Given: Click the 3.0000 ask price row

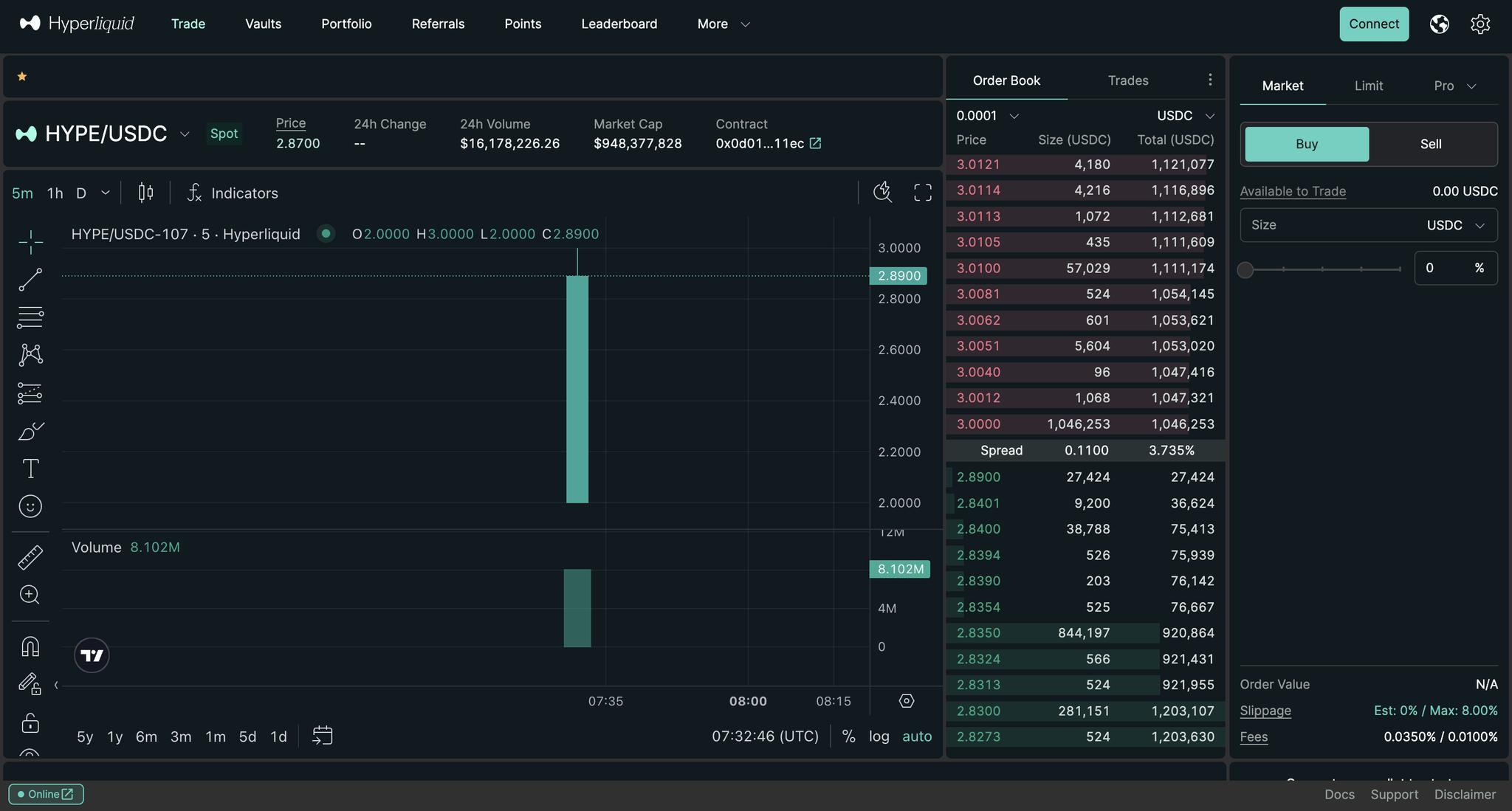Looking at the screenshot, I should [1085, 424].
